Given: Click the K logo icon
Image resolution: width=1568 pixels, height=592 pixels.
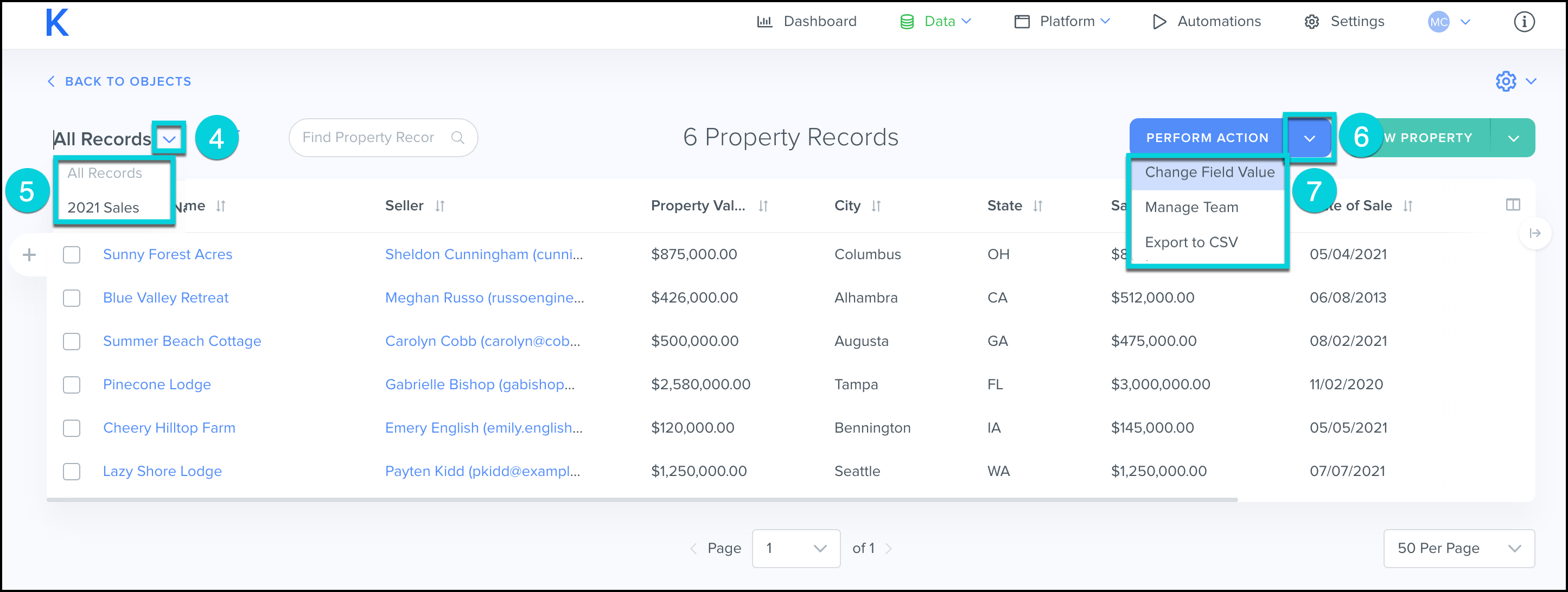Looking at the screenshot, I should (57, 23).
